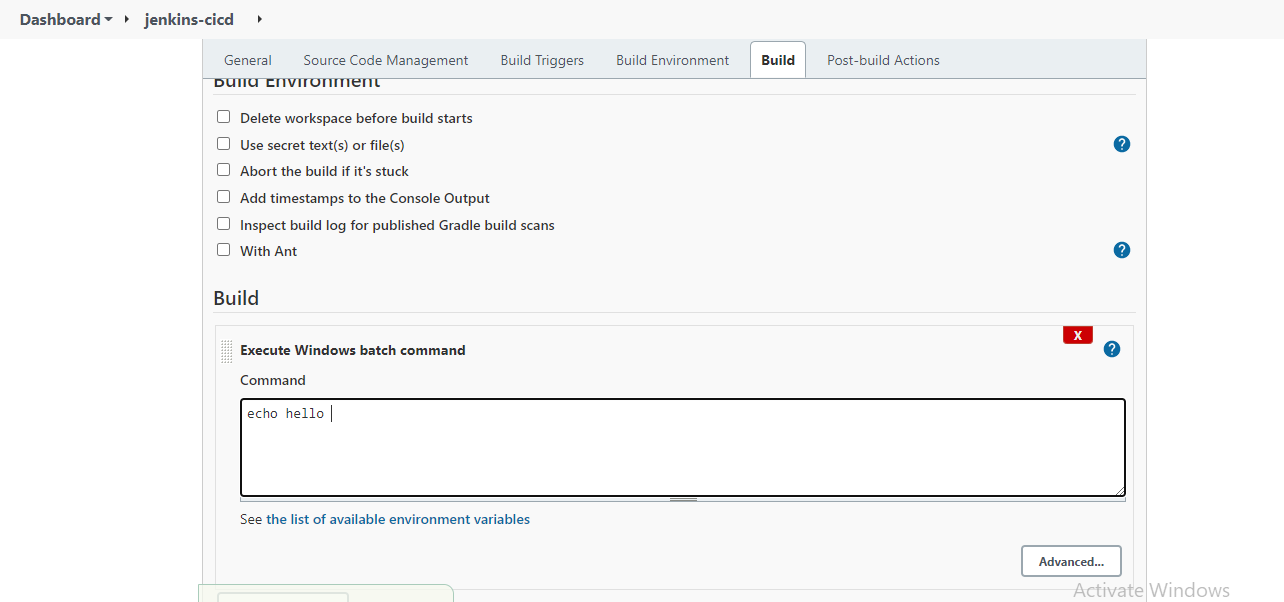This screenshot has width=1284, height=602.
Task: Switch to the Source Code Management tab
Action: [x=385, y=60]
